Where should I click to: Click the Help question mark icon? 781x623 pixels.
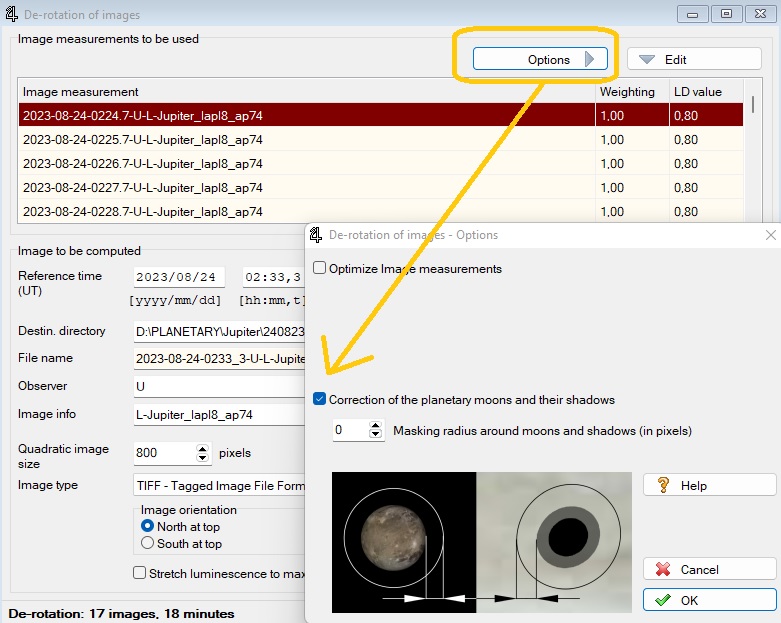662,485
